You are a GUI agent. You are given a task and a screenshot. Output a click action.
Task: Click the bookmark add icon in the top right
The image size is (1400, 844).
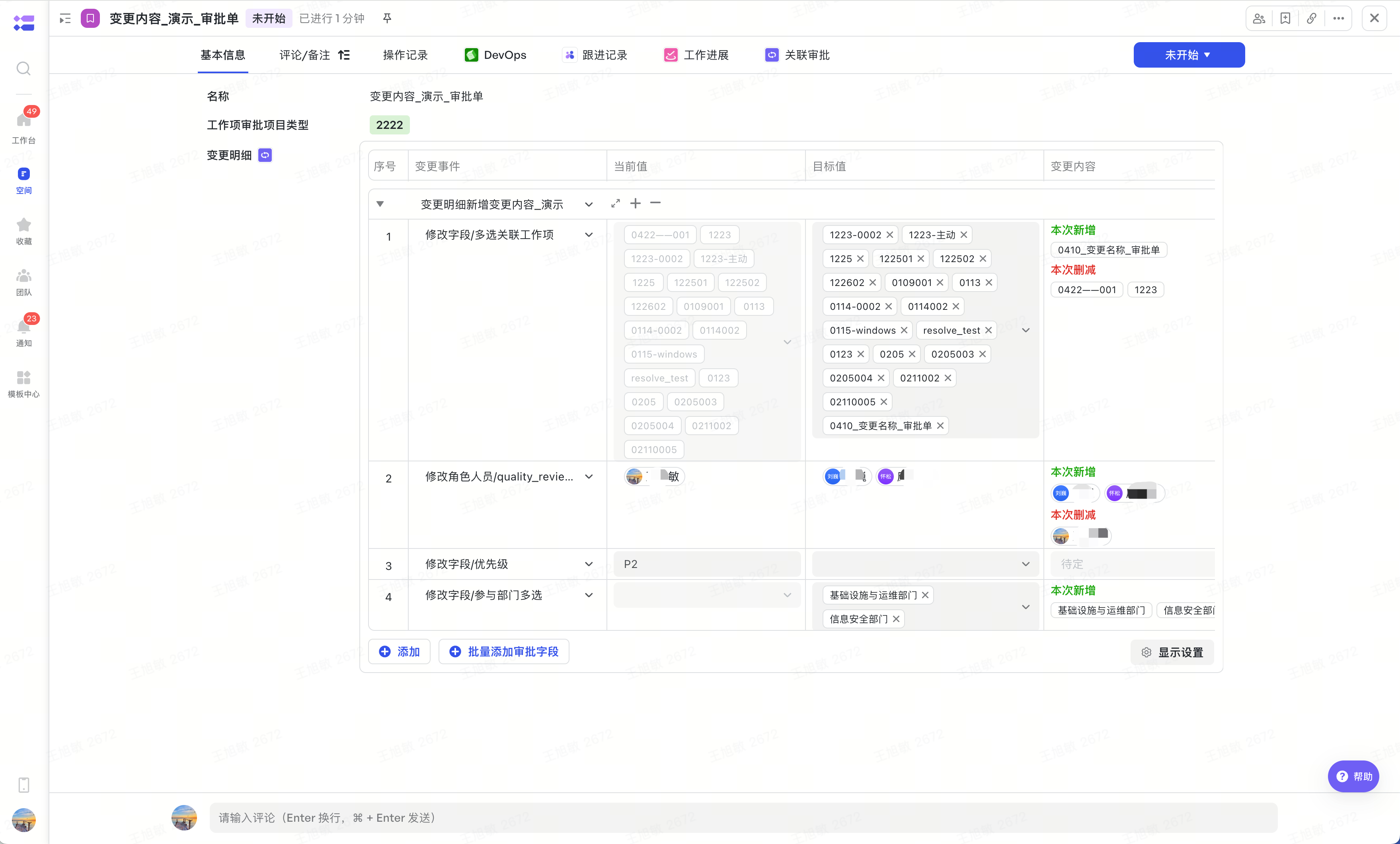[1285, 19]
